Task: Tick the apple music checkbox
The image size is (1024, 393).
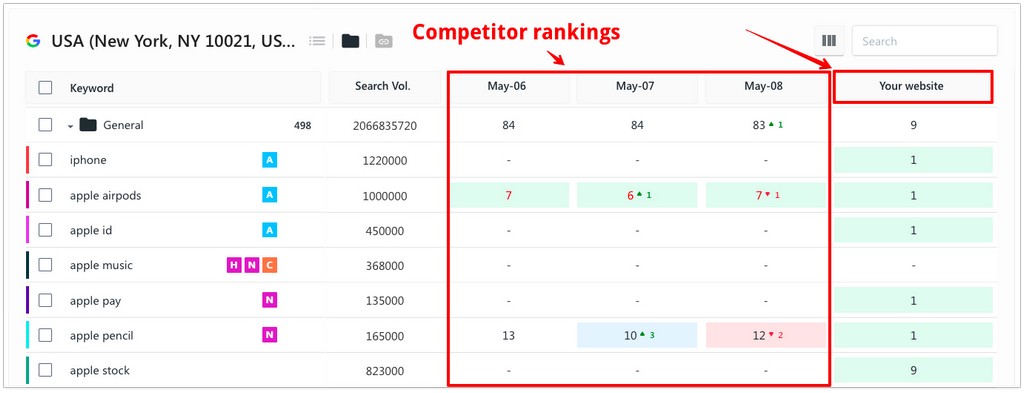Action: click(45, 265)
